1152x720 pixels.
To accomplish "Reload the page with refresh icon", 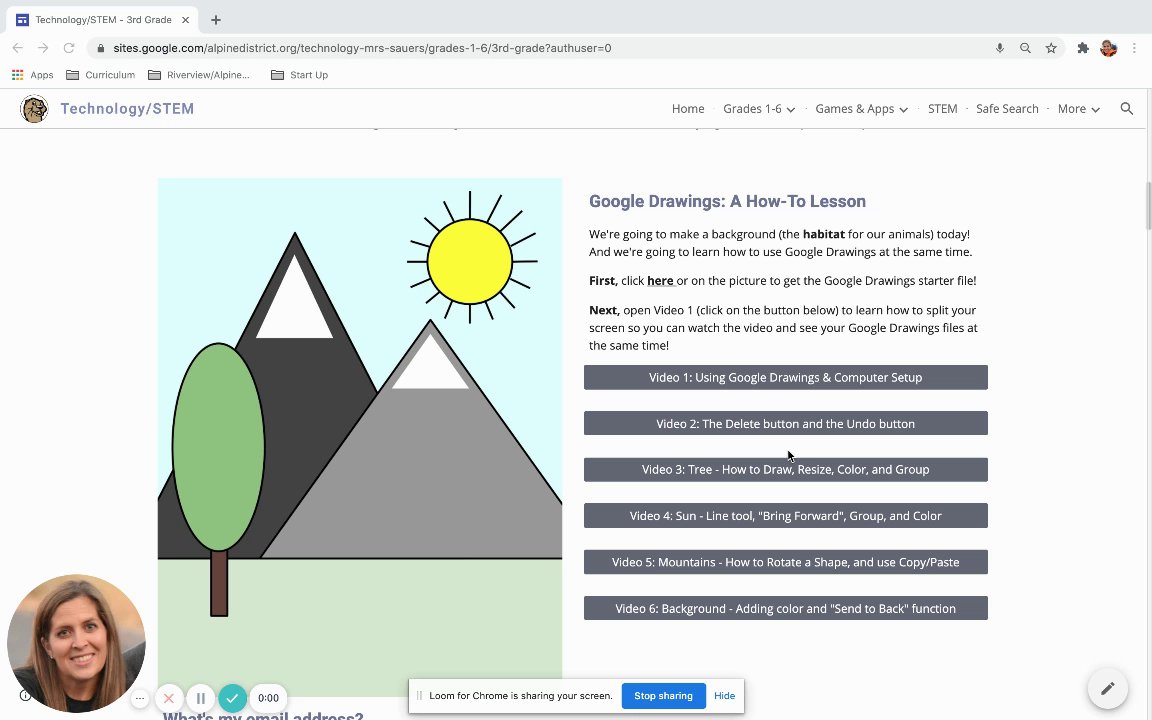I will click(68, 48).
